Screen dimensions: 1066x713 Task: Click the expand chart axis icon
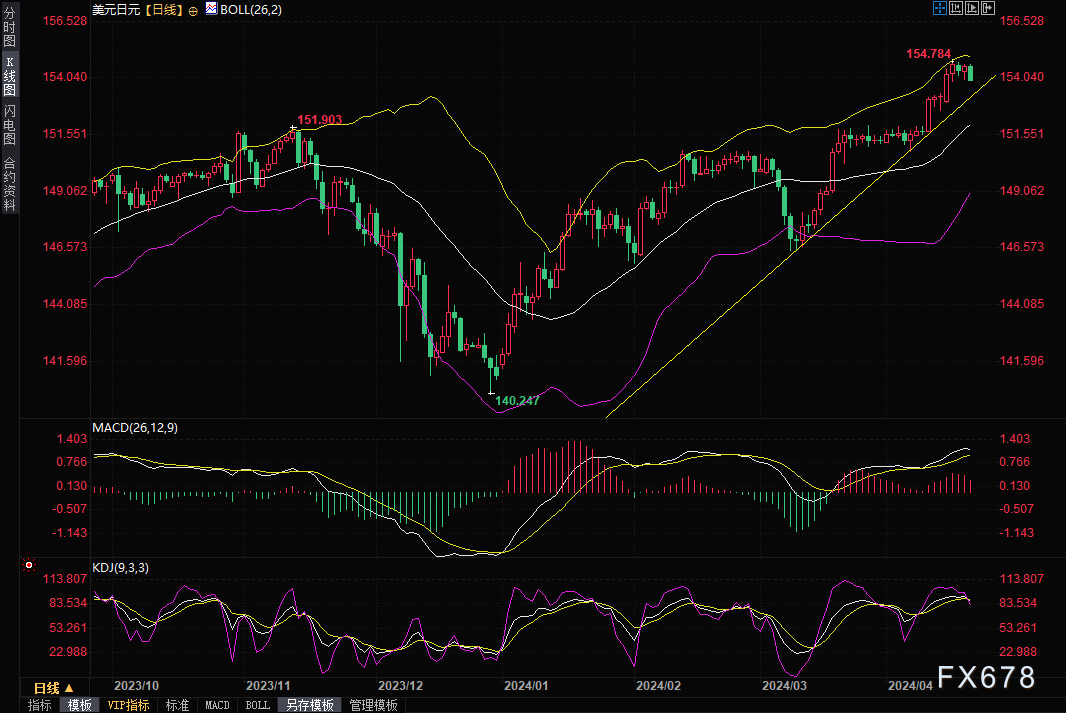(x=972, y=8)
